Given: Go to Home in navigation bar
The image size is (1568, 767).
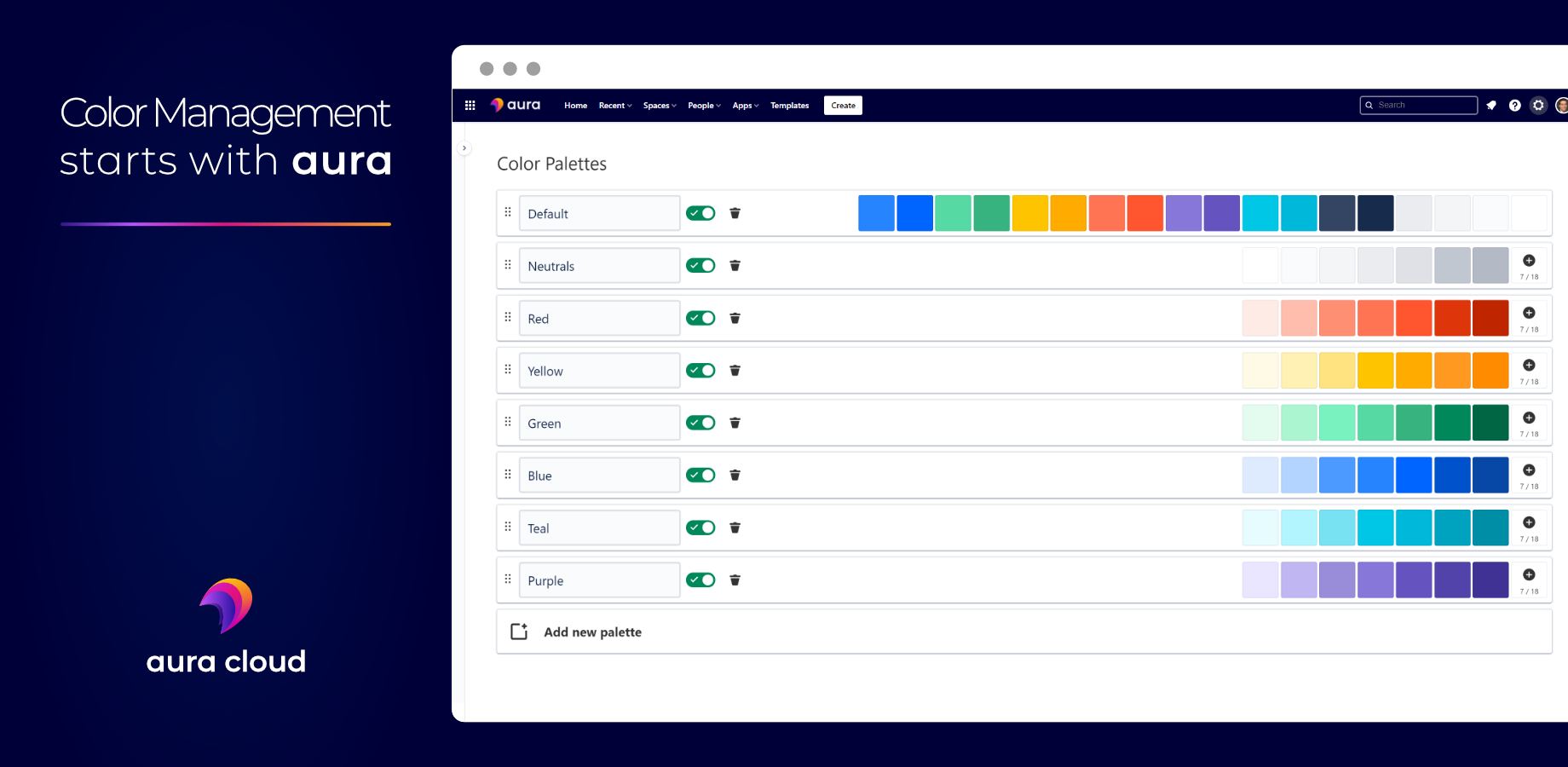Looking at the screenshot, I should (x=575, y=106).
